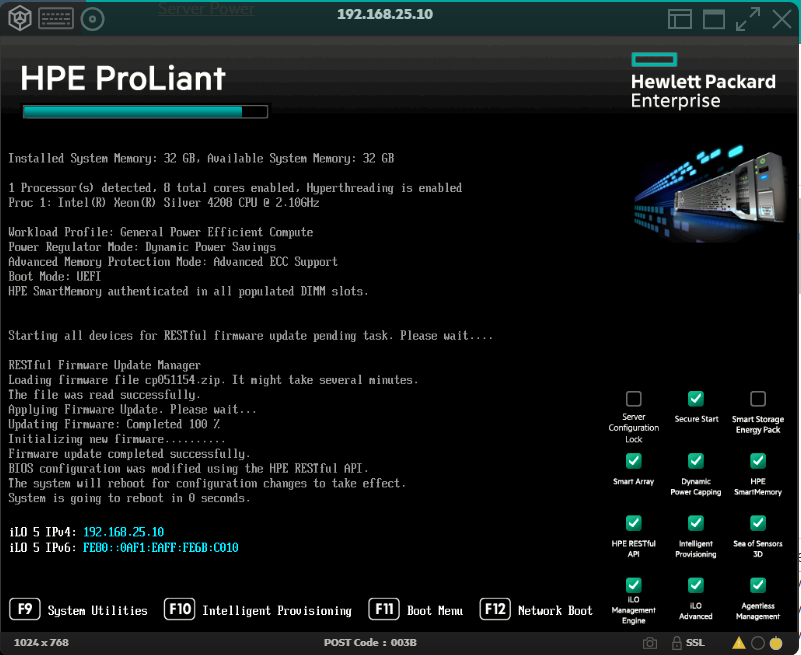The image size is (801, 655).
Task: Click the iLO Management Engine checkbox
Action: coord(633,585)
